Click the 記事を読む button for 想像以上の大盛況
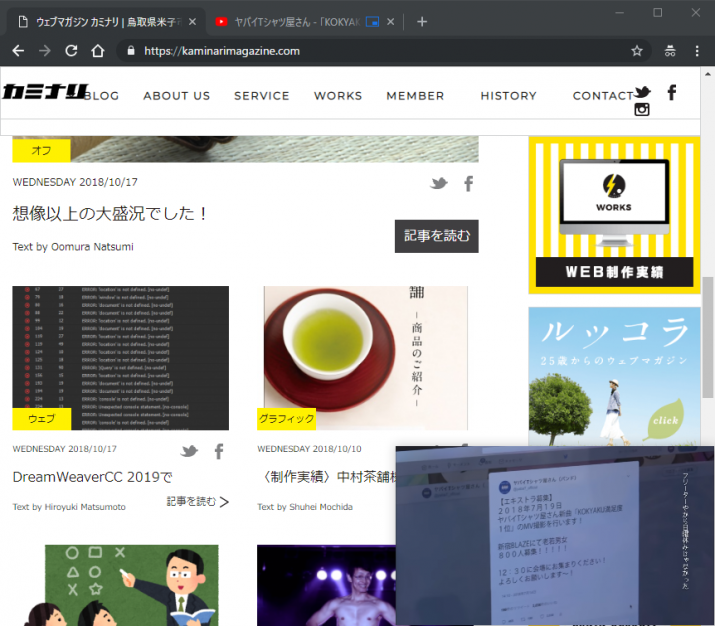The image size is (715, 626). pos(436,236)
